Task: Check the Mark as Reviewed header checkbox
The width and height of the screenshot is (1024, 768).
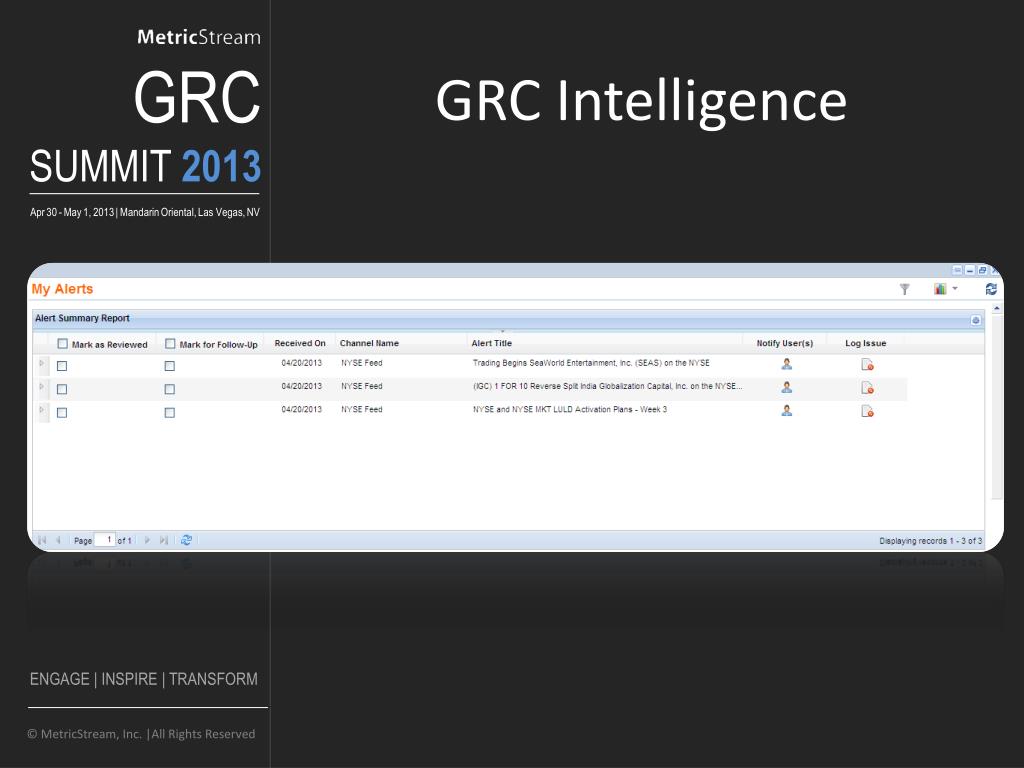Action: [63, 344]
